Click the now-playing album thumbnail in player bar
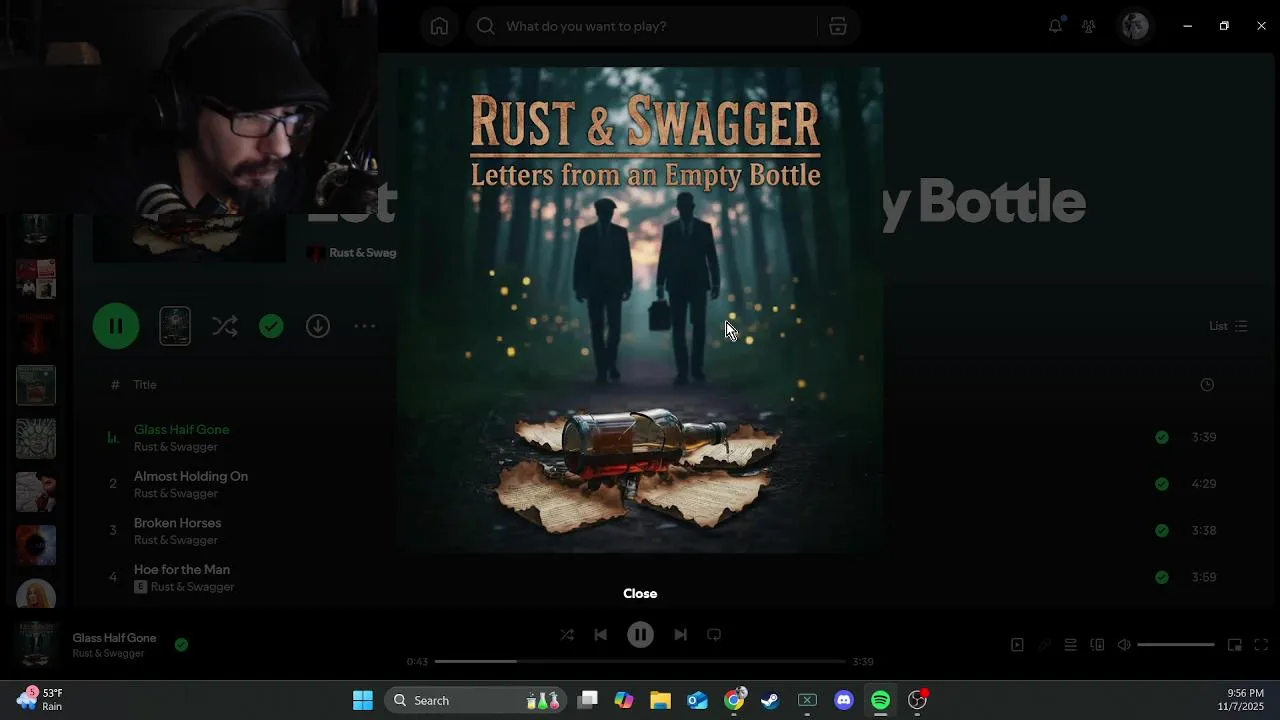This screenshot has height=720, width=1280. [x=36, y=645]
